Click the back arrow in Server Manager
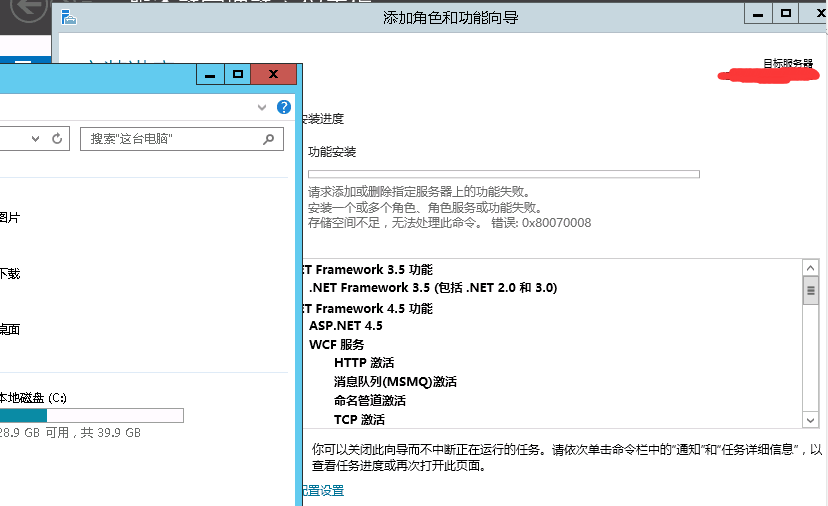This screenshot has width=828, height=506. click(x=29, y=8)
